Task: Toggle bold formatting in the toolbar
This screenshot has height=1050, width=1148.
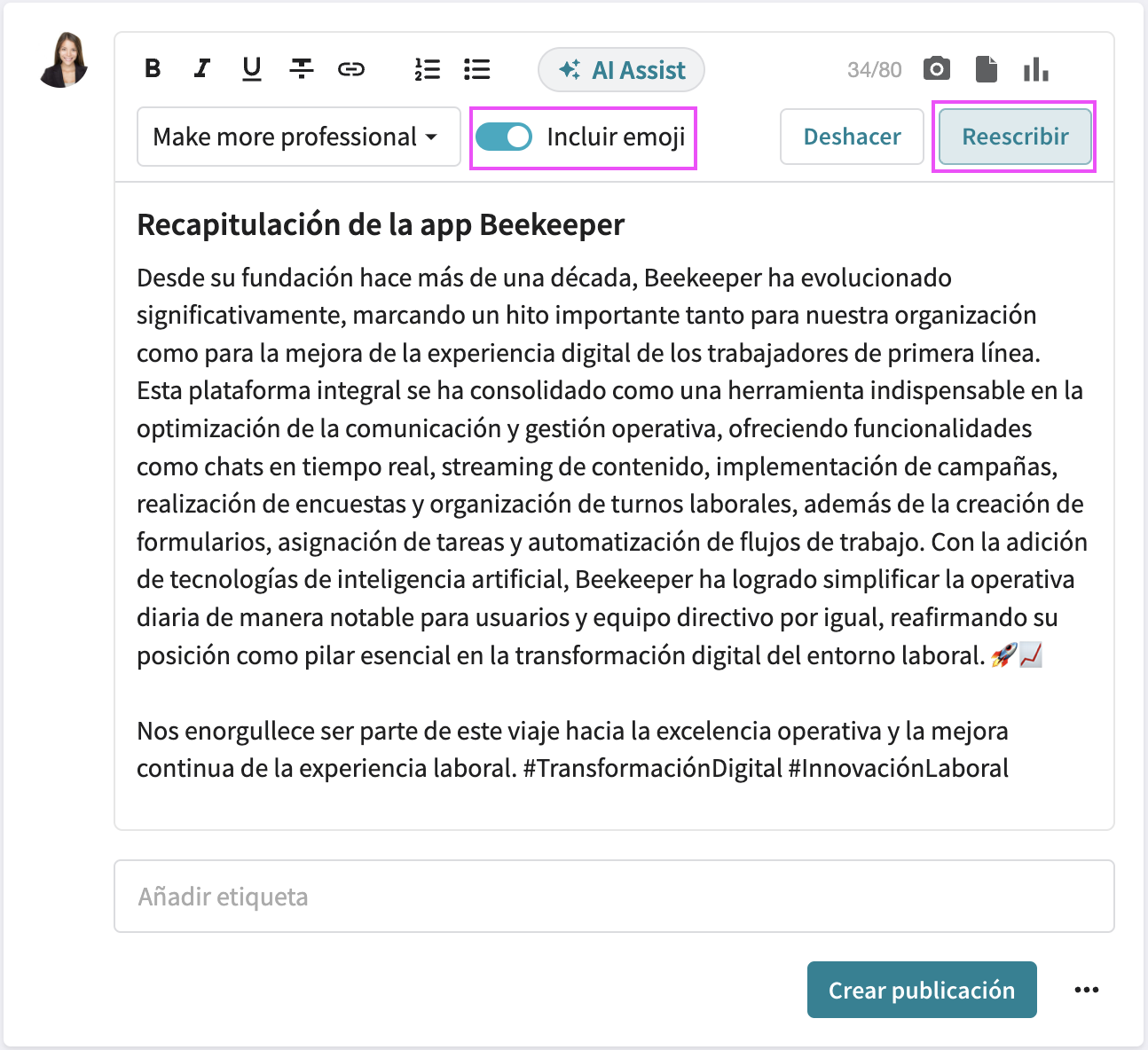Action: [x=152, y=69]
